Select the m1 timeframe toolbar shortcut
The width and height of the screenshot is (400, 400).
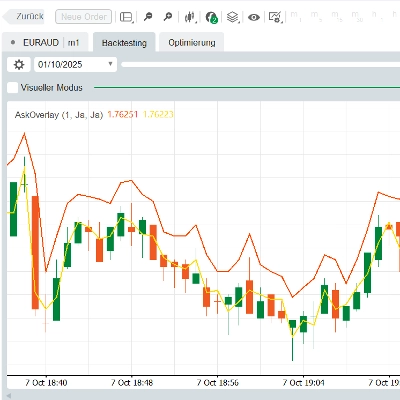pyautogui.click(x=295, y=16)
